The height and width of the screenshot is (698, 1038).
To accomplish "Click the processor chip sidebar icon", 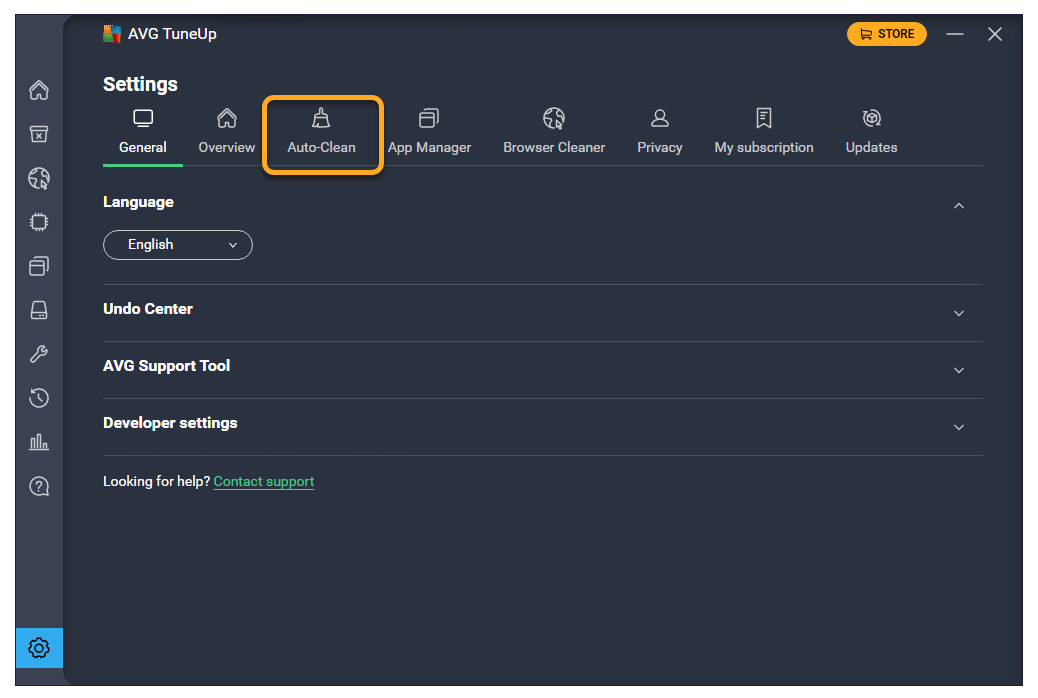I will (39, 222).
